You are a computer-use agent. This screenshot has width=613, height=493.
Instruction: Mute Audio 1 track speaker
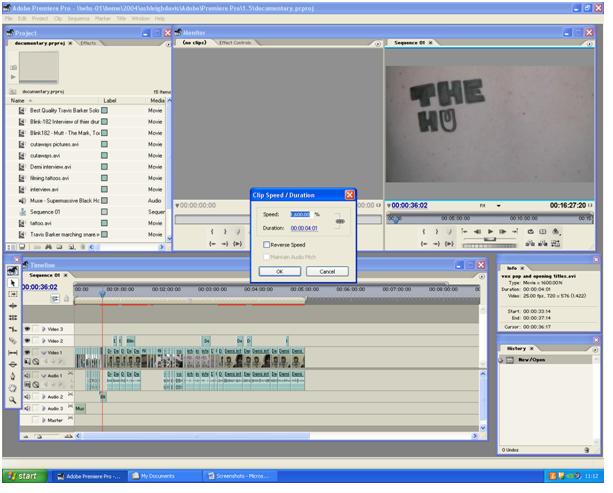(x=27, y=375)
